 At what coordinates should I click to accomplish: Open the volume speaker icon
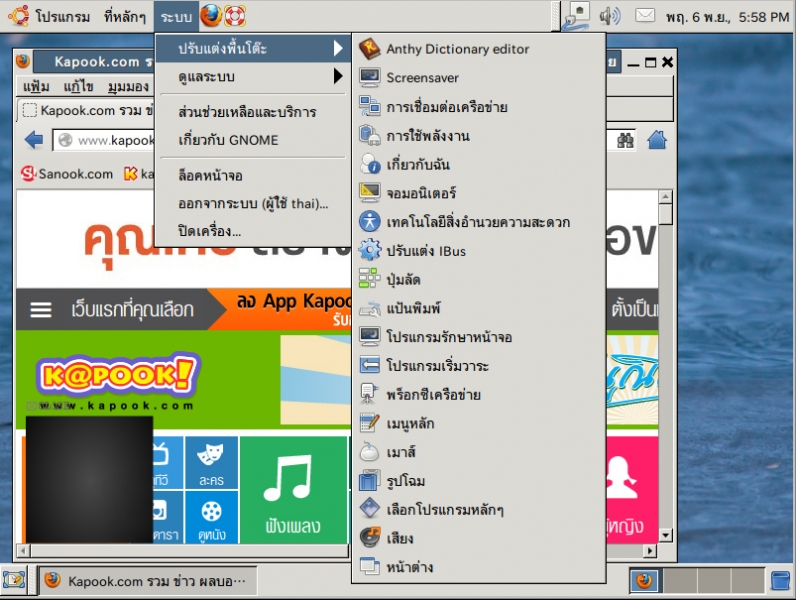point(610,16)
